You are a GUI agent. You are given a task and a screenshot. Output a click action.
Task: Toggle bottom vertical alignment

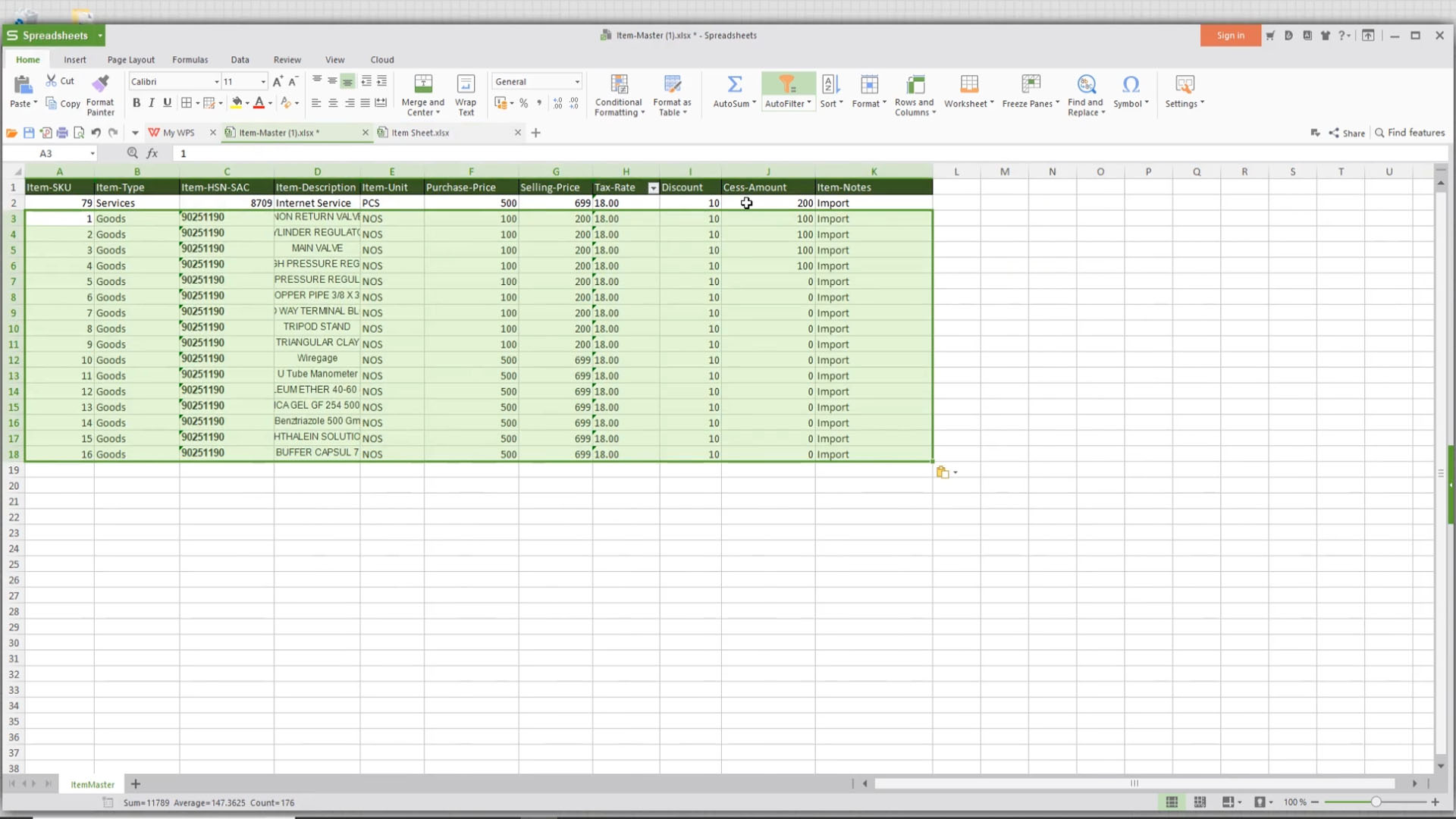pyautogui.click(x=347, y=81)
